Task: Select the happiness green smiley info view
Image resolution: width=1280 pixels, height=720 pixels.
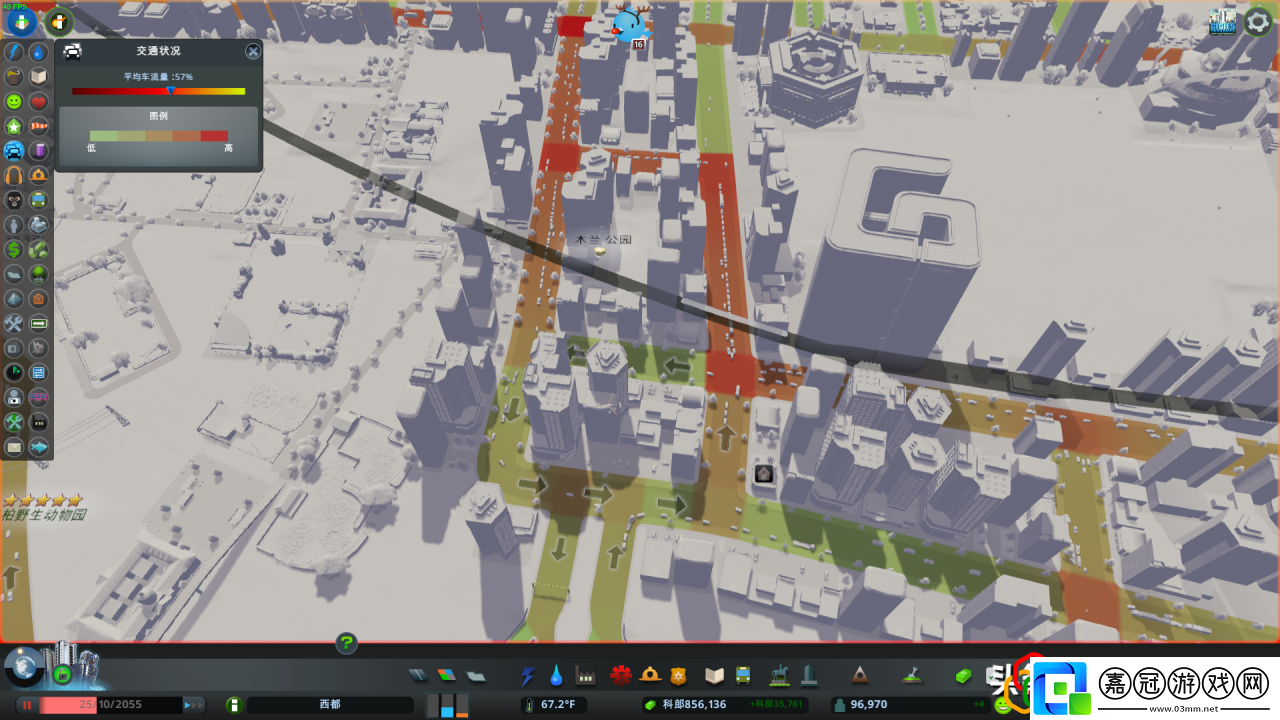Action: point(14,102)
